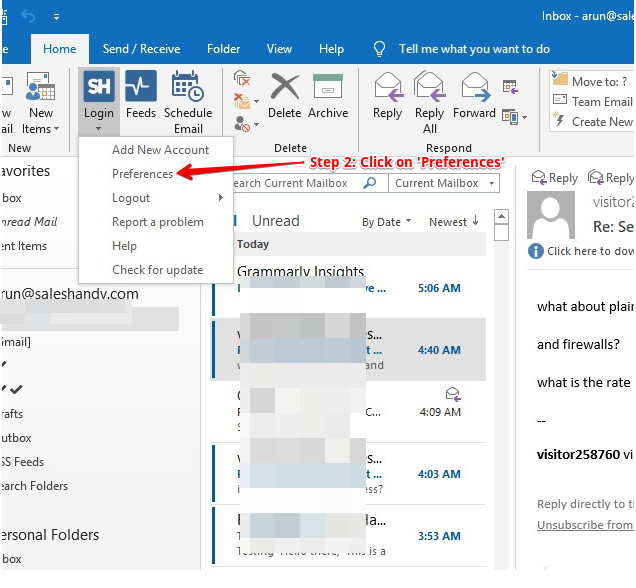Viewport: 636px width, 588px height.
Task: Click the download pictures info icon
Action: [x=535, y=251]
